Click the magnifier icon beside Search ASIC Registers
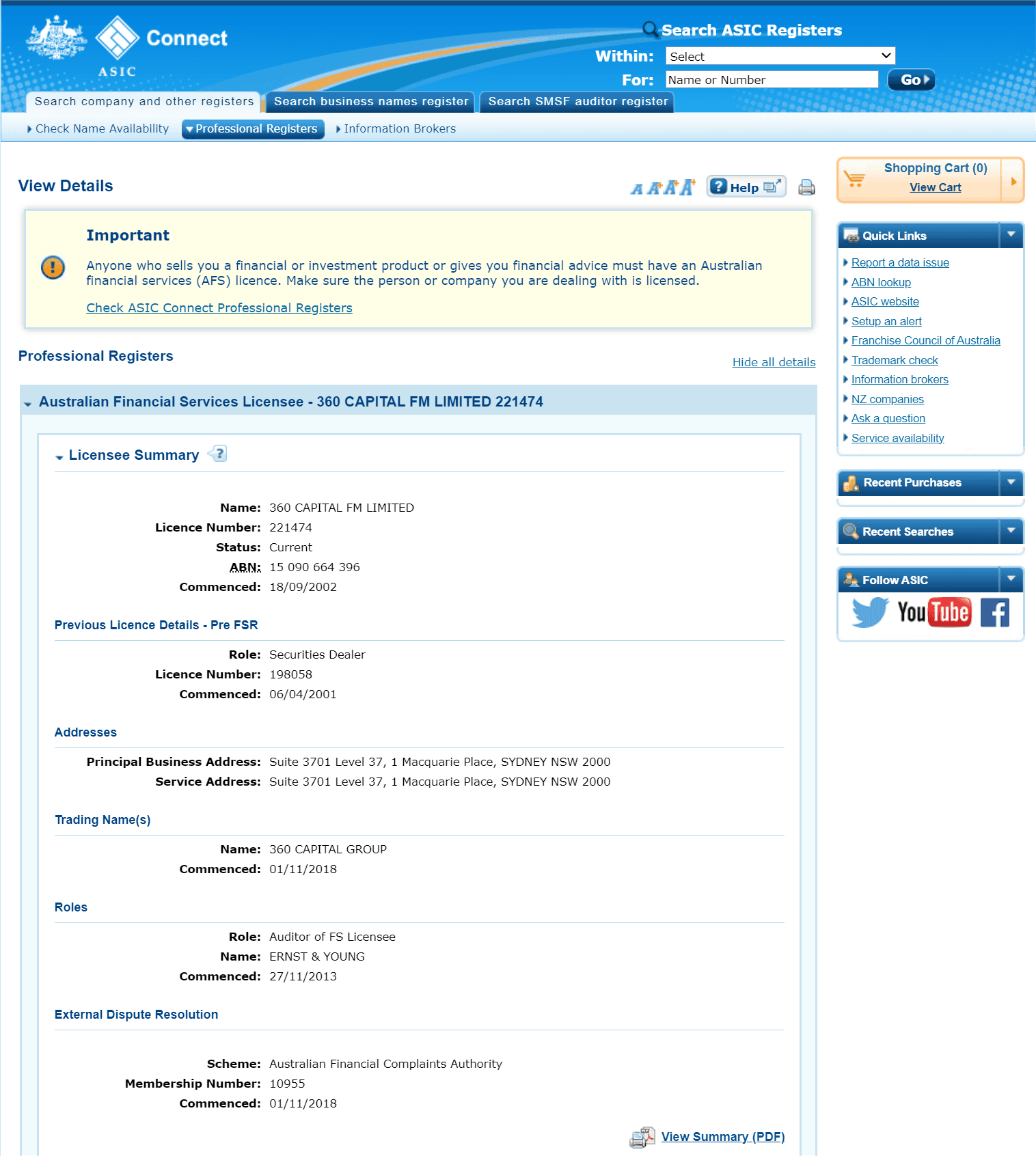This screenshot has height=1156, width=1036. tap(650, 29)
